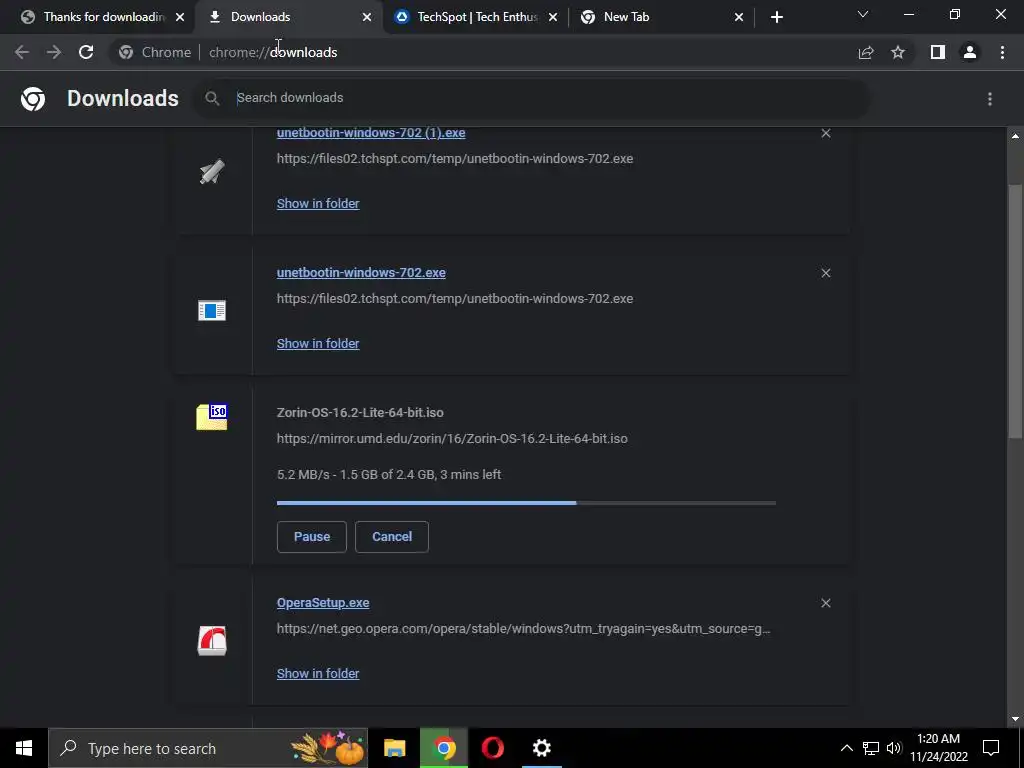Open the notification center icon
Viewport: 1024px width, 768px height.
(x=991, y=748)
